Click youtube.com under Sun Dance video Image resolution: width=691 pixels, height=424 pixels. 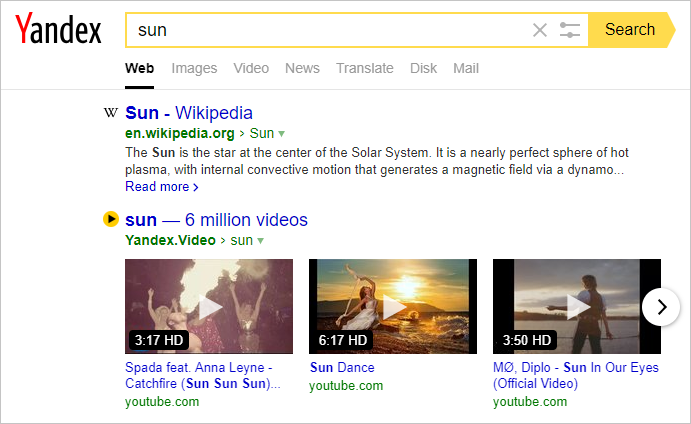pos(346,386)
